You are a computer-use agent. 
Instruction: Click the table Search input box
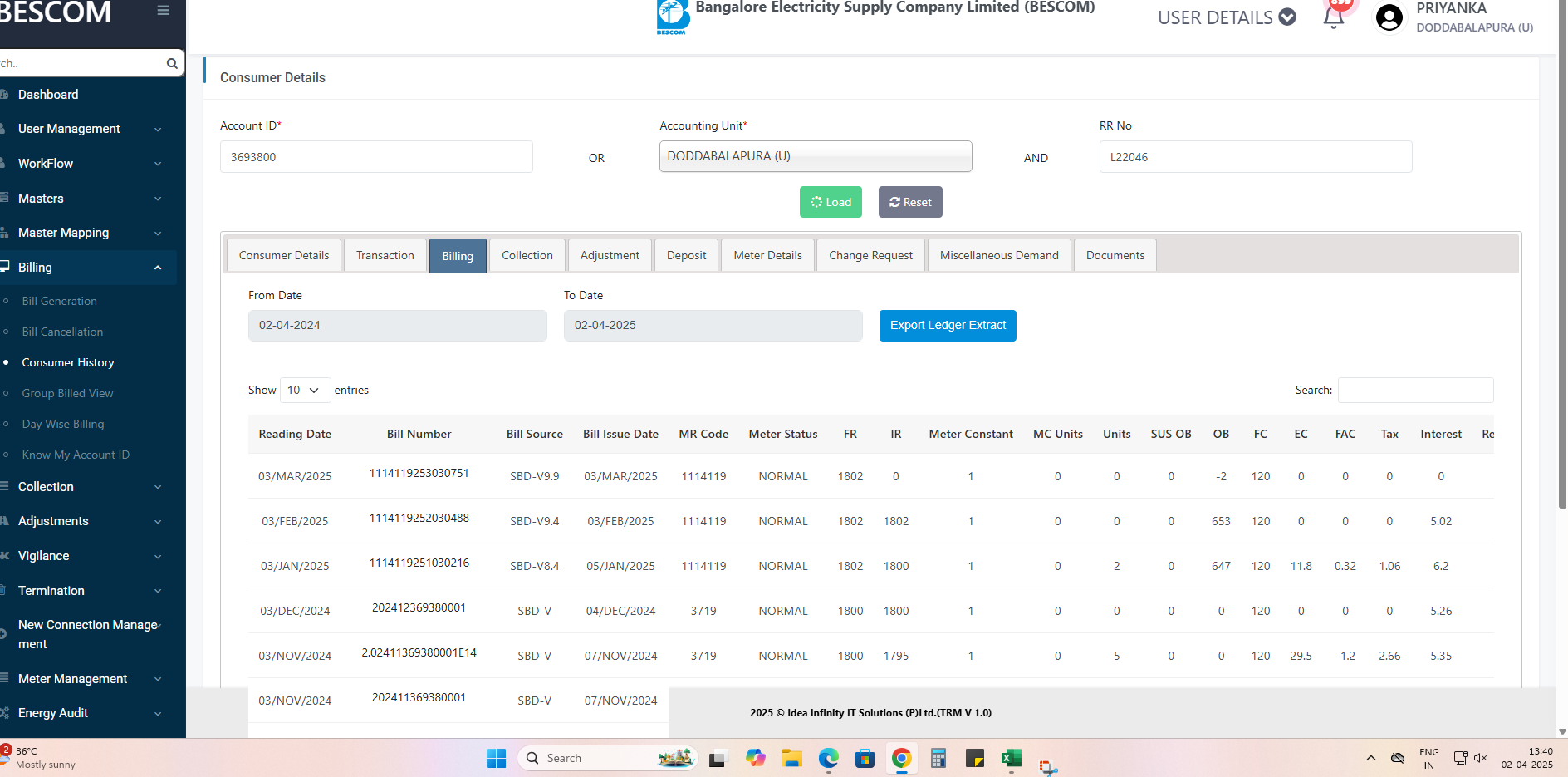(x=1416, y=390)
